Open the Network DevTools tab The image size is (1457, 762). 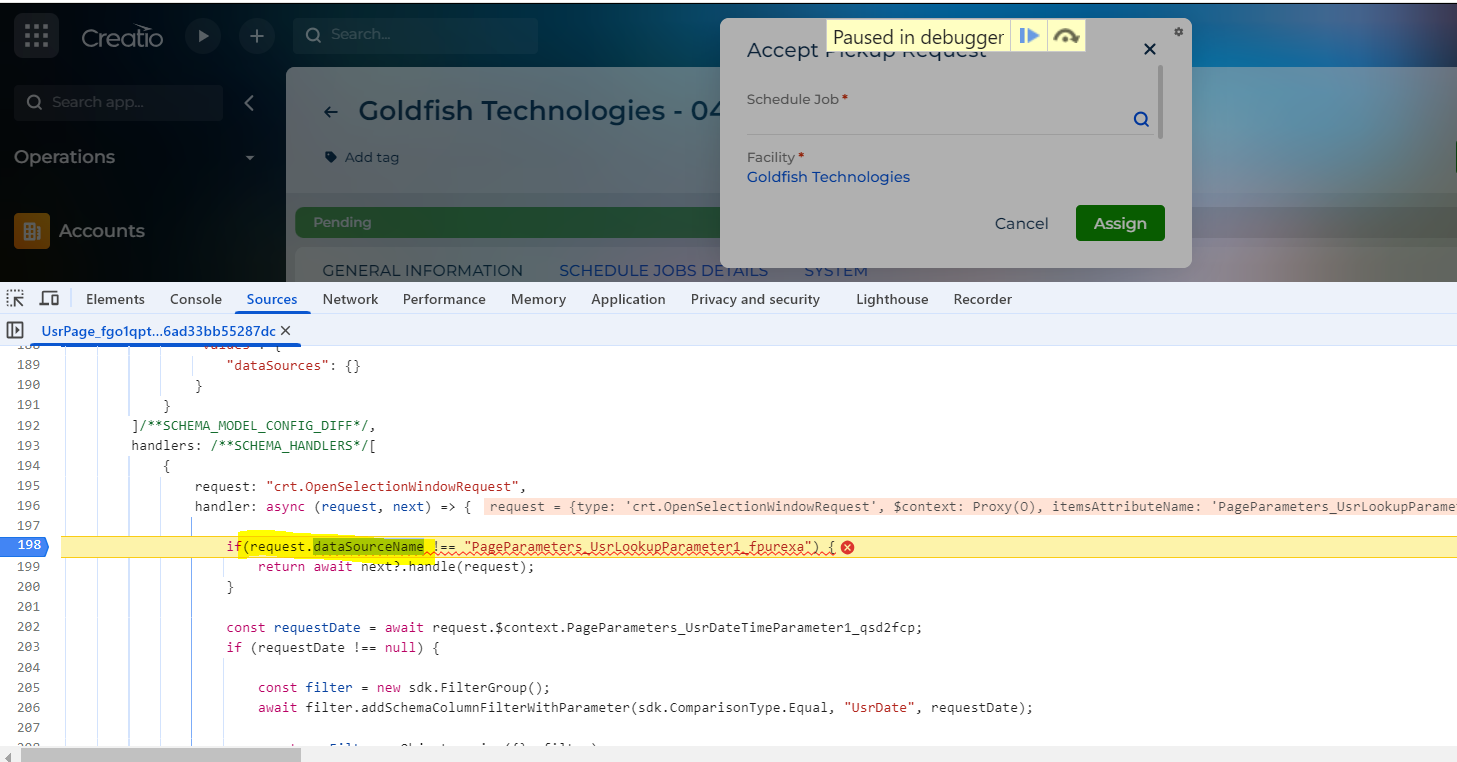[x=350, y=299]
